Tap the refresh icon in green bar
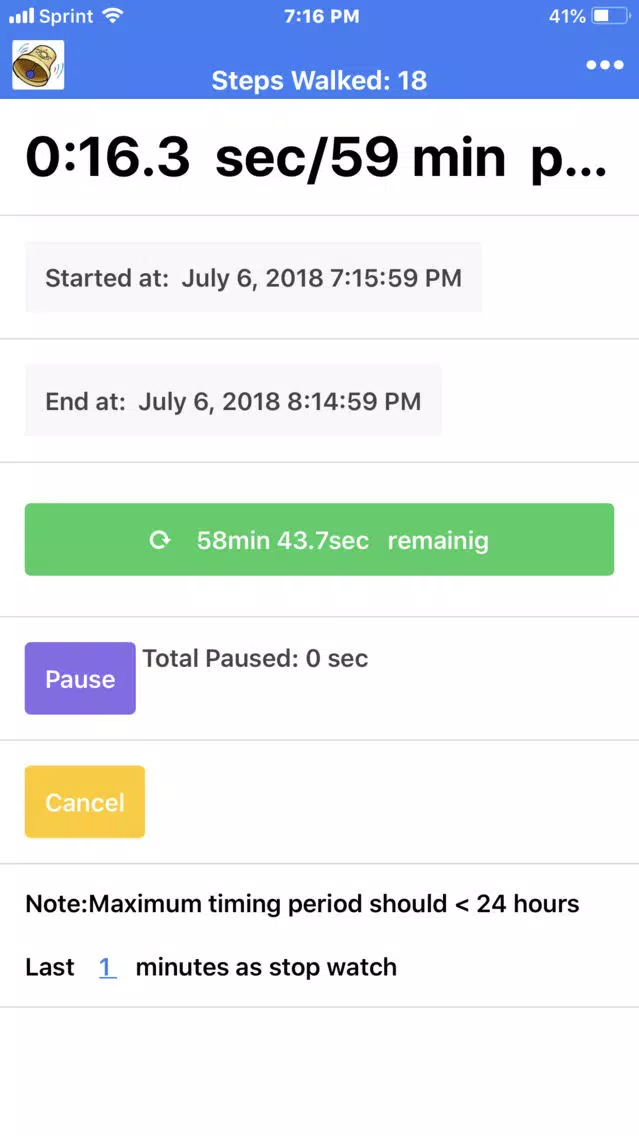 (x=160, y=540)
